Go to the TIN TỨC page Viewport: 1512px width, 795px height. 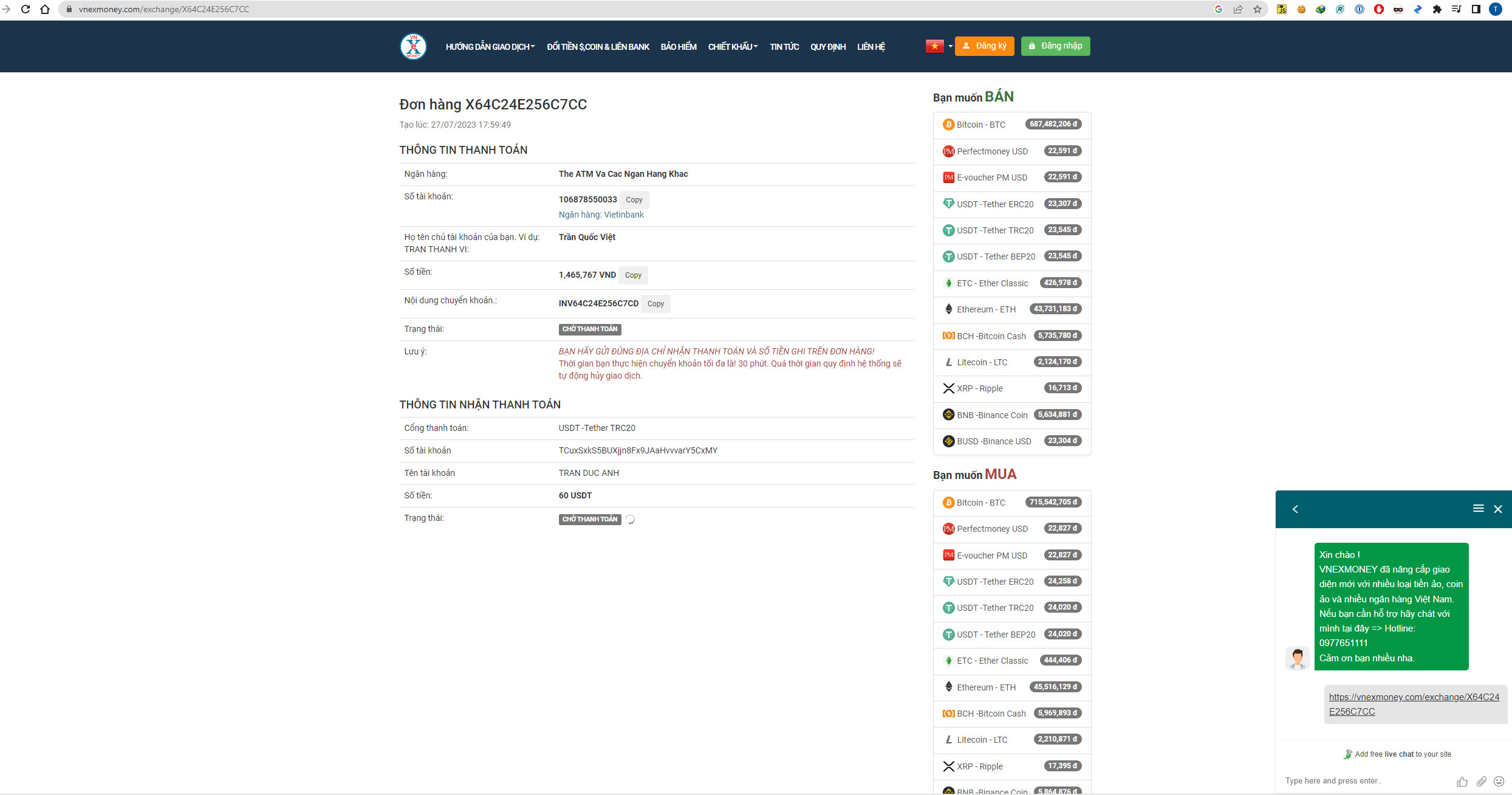click(784, 47)
